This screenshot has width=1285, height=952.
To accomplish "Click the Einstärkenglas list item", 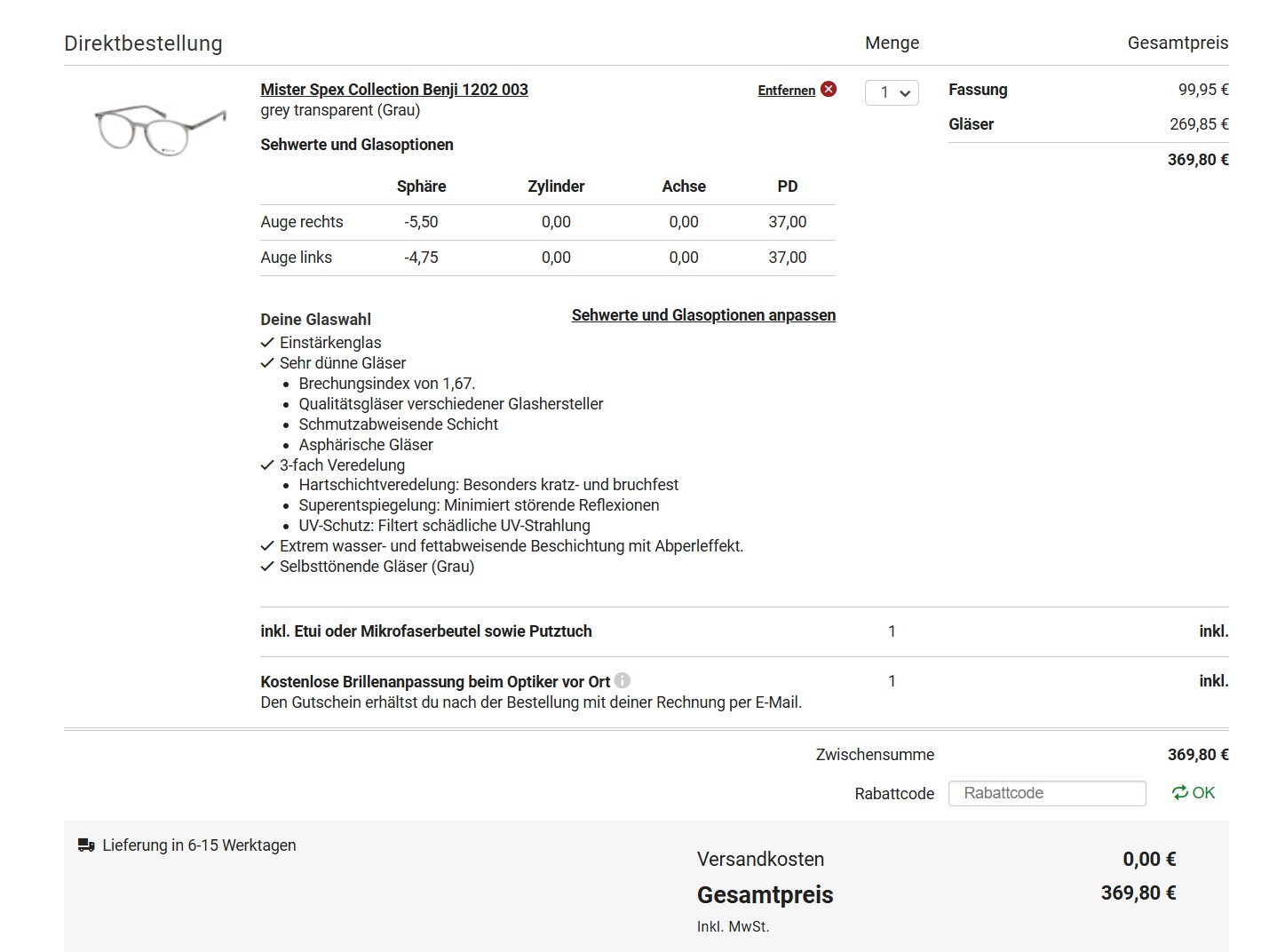I will pyautogui.click(x=330, y=343).
